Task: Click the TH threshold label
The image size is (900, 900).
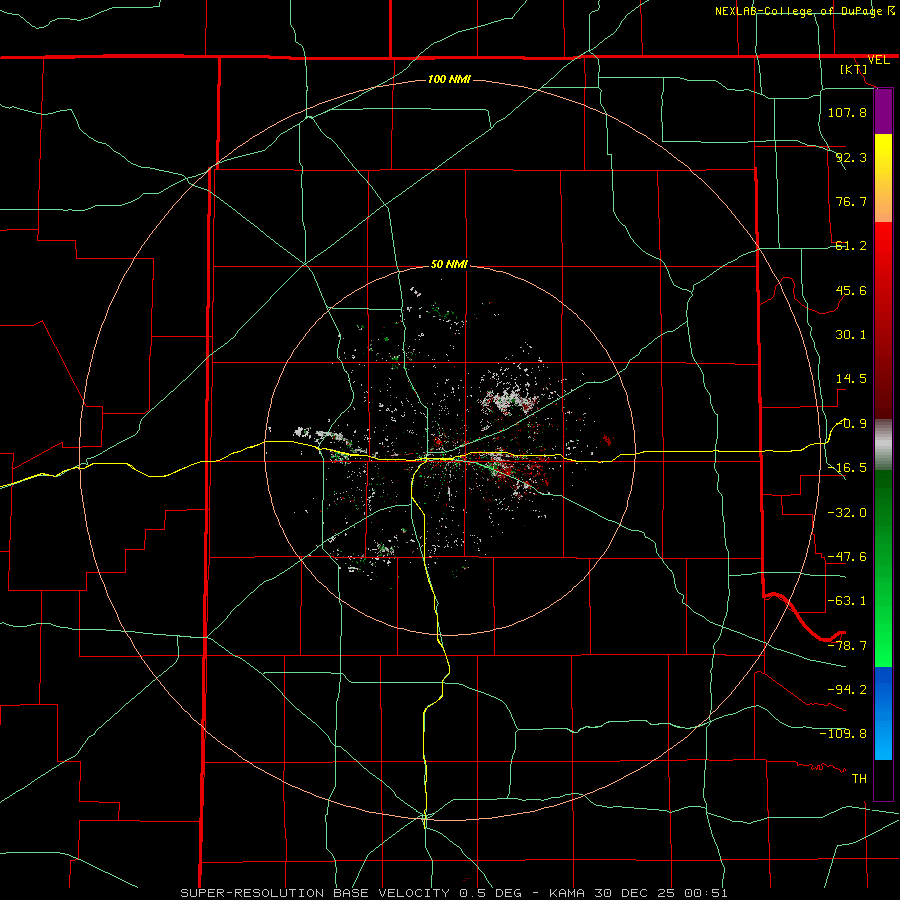Action: click(x=859, y=778)
